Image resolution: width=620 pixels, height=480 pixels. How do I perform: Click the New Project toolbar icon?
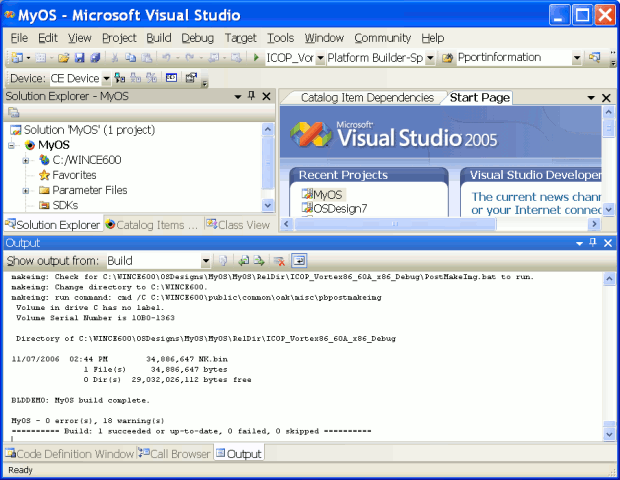pos(17,58)
